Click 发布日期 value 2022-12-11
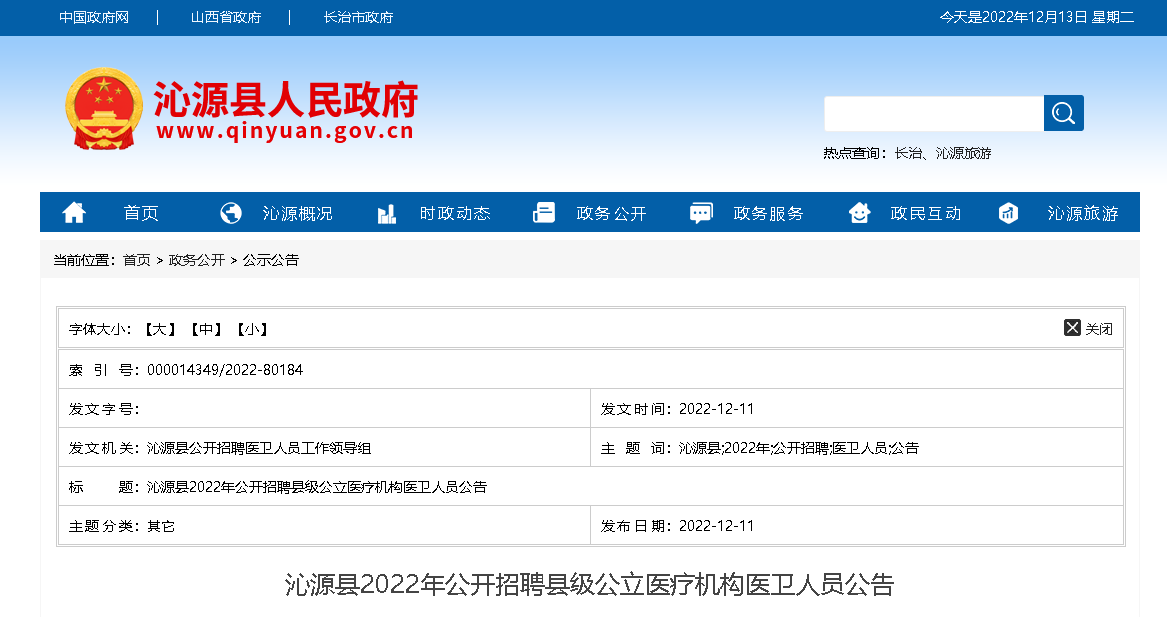1167x617 pixels. point(716,525)
